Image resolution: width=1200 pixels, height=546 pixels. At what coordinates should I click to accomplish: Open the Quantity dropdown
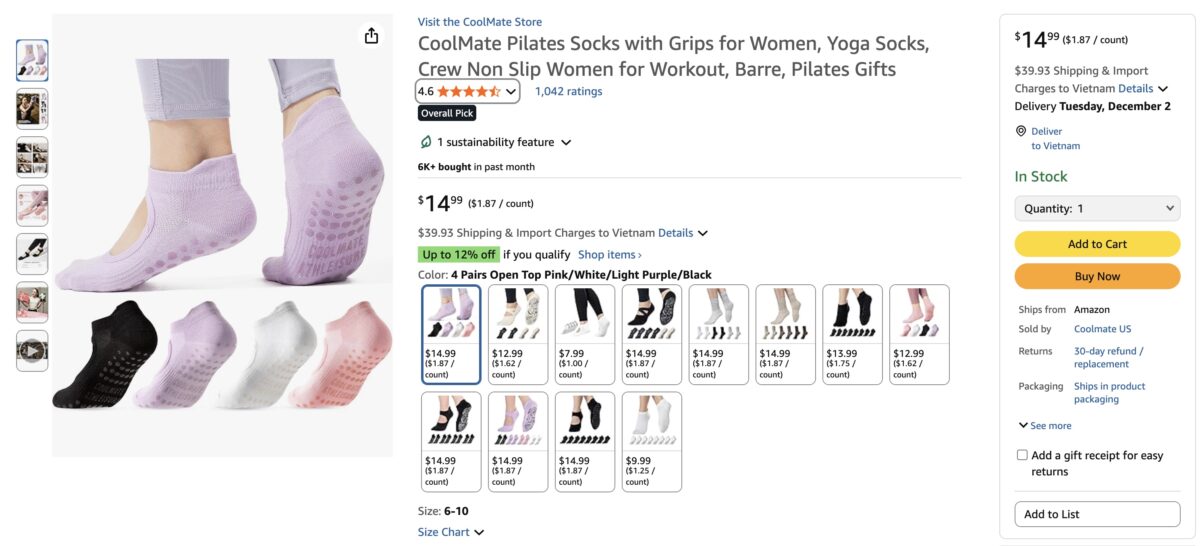[x=1097, y=209]
